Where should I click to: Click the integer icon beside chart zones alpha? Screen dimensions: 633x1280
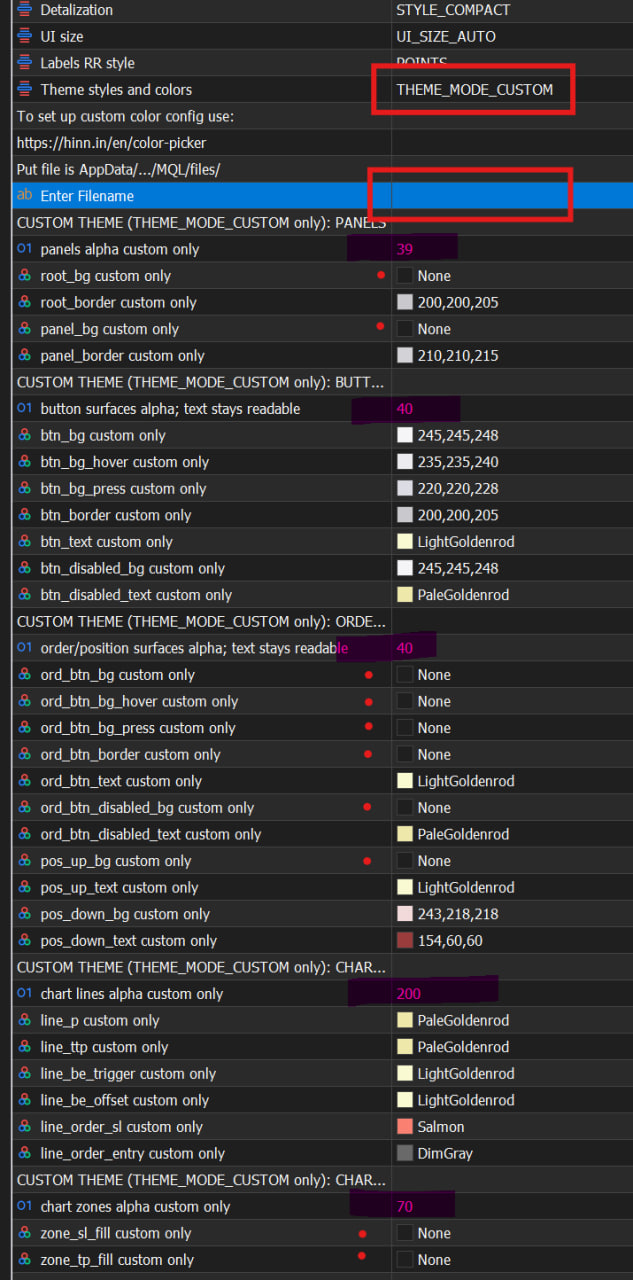pos(25,1207)
